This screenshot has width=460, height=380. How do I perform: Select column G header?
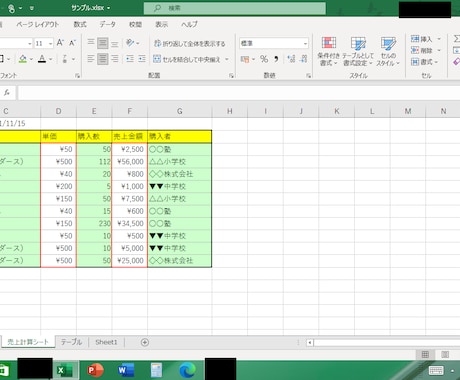(x=180, y=111)
